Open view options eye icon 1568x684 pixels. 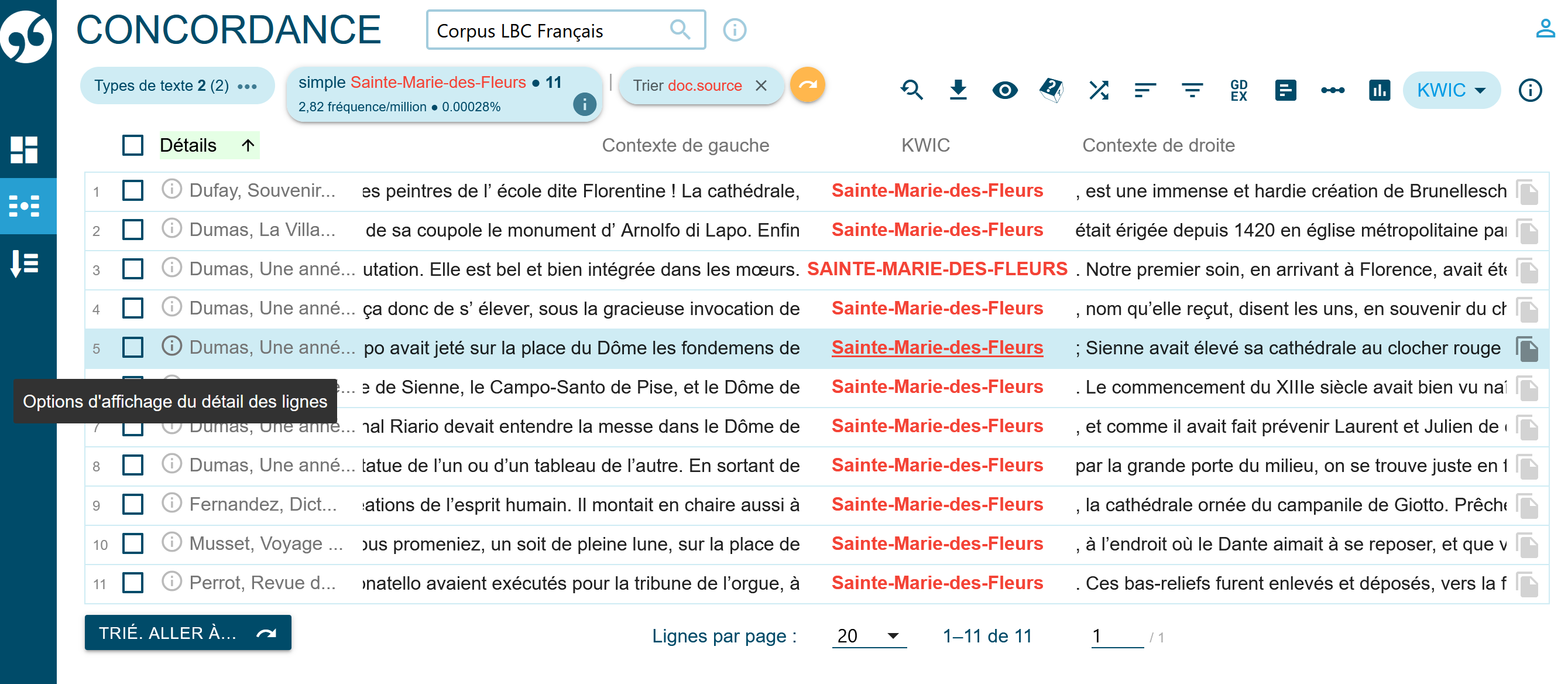(1005, 90)
